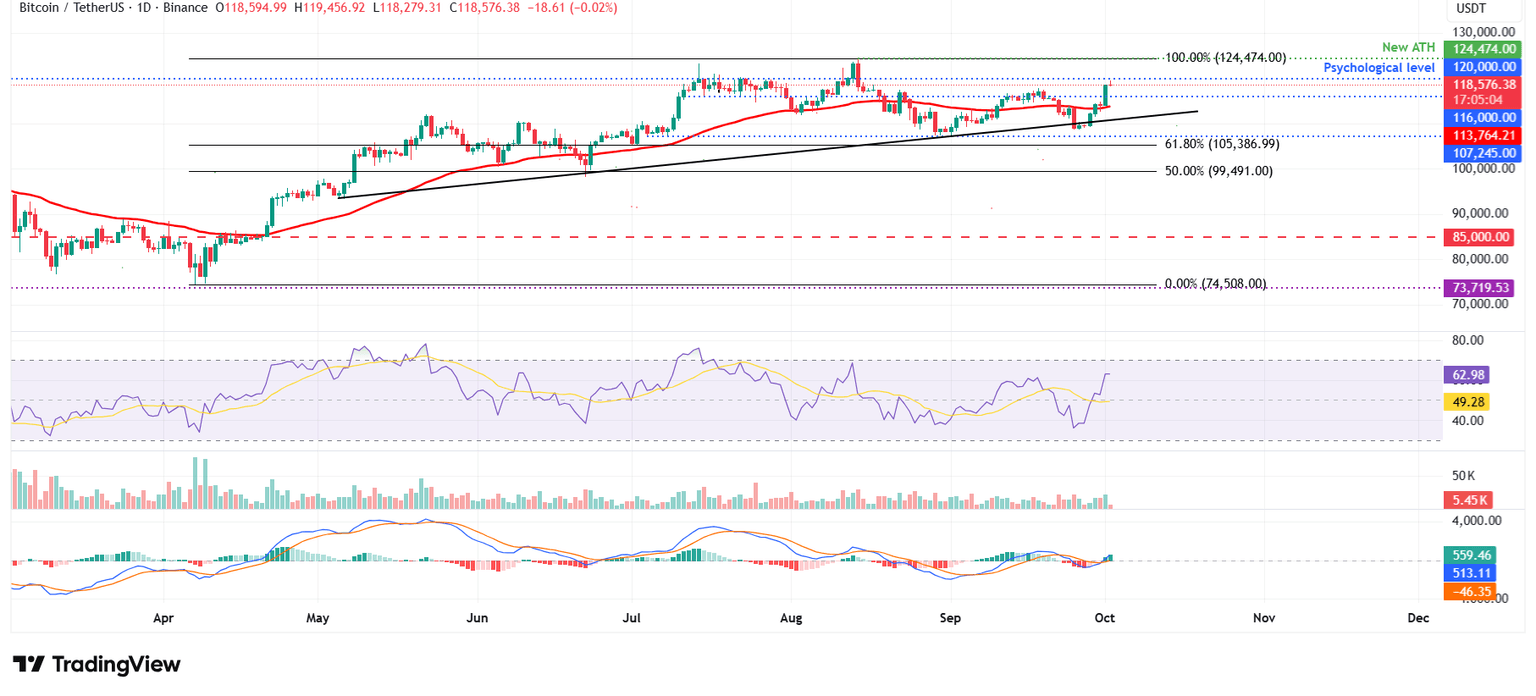The image size is (1536, 696).
Task: Select the dashed red 85,000 support line
Action: click(700, 237)
